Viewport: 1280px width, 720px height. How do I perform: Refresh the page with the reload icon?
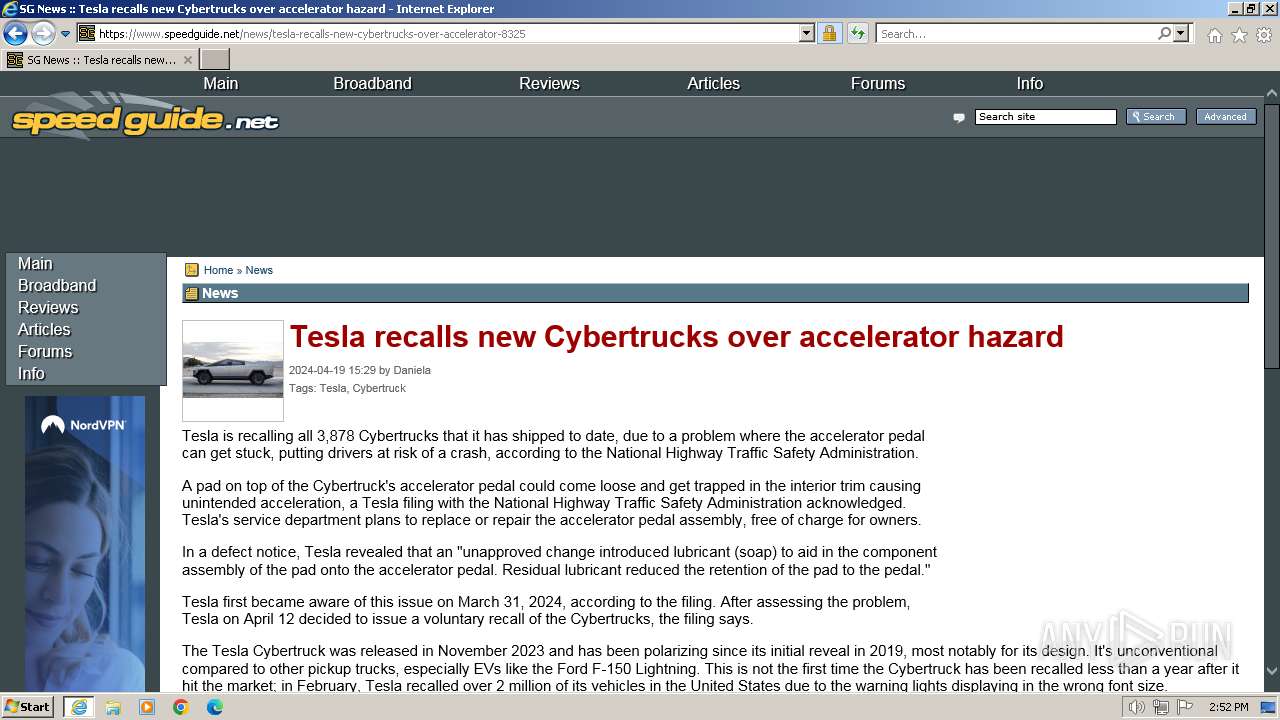pyautogui.click(x=857, y=33)
